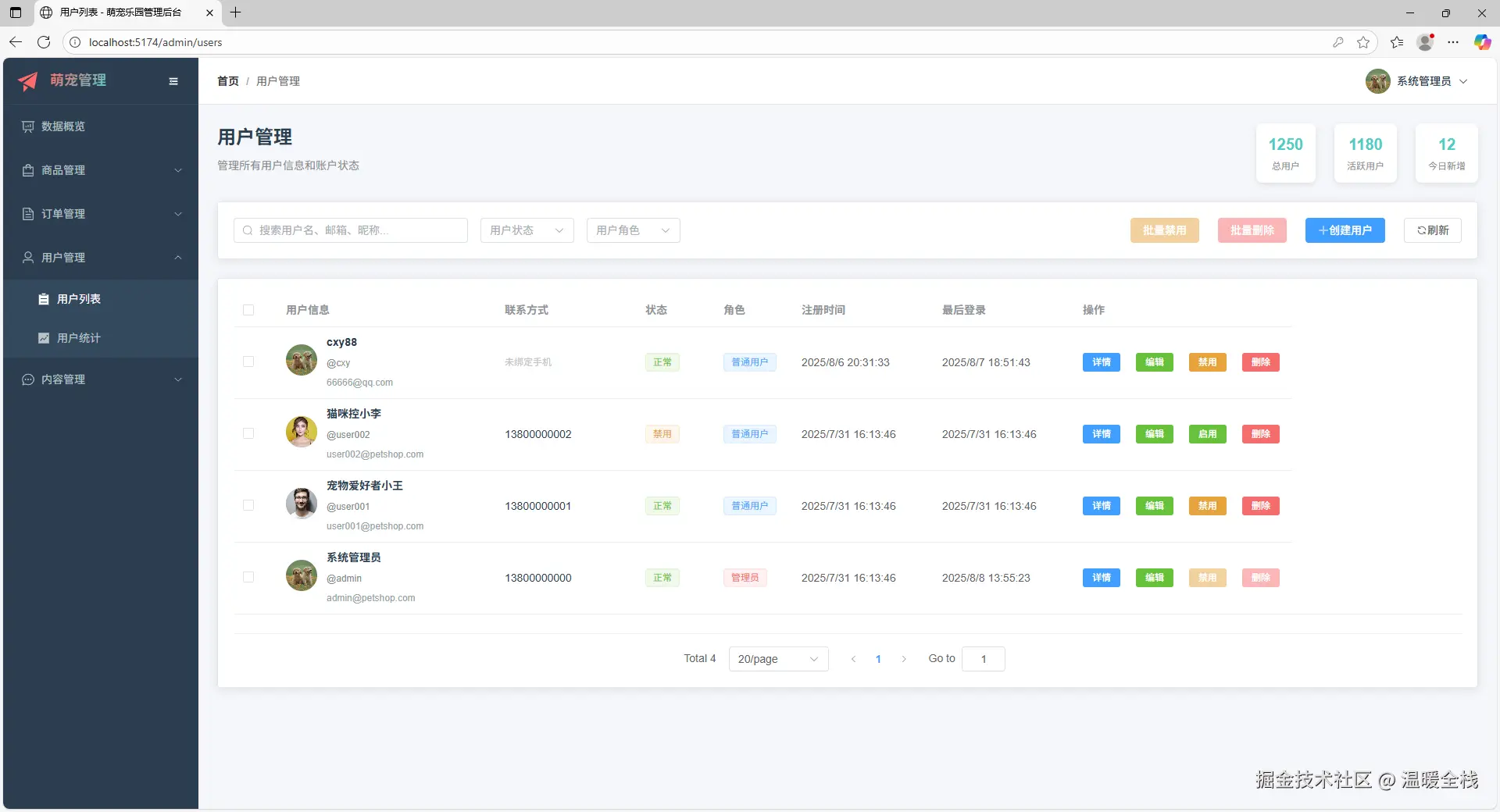Expand the 内容管理 sidebar menu

click(101, 379)
